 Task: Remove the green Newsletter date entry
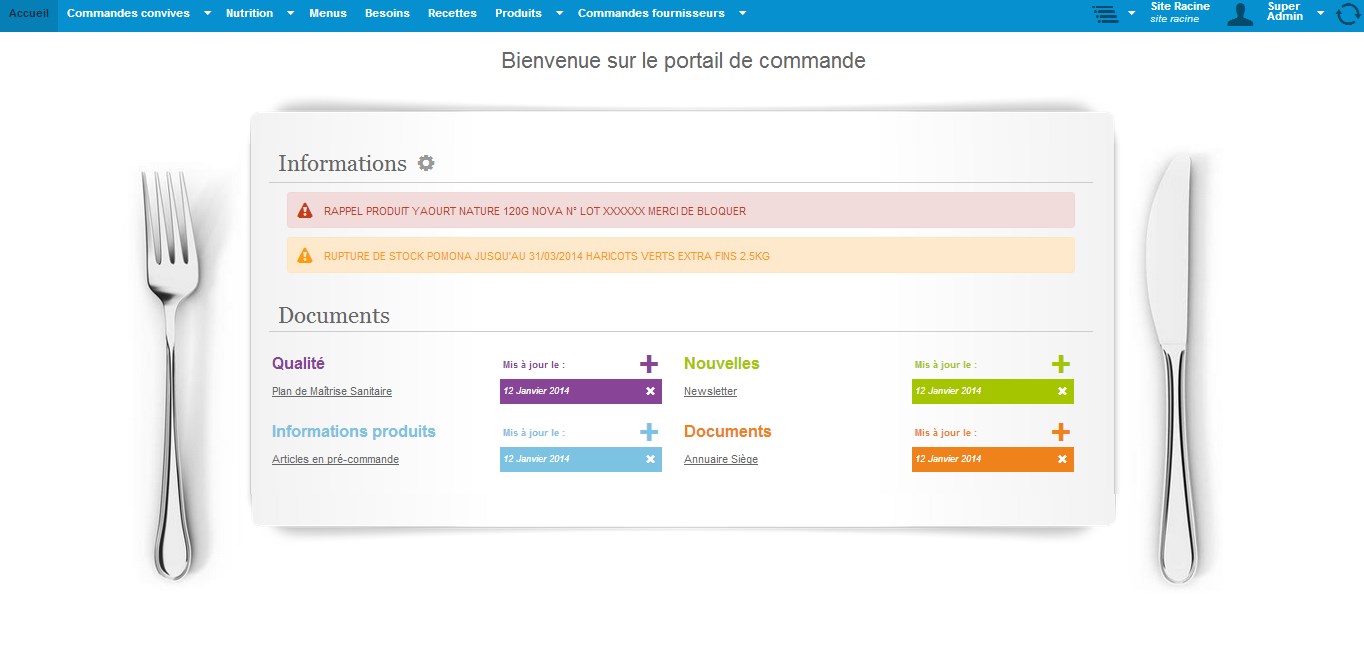tap(1062, 391)
